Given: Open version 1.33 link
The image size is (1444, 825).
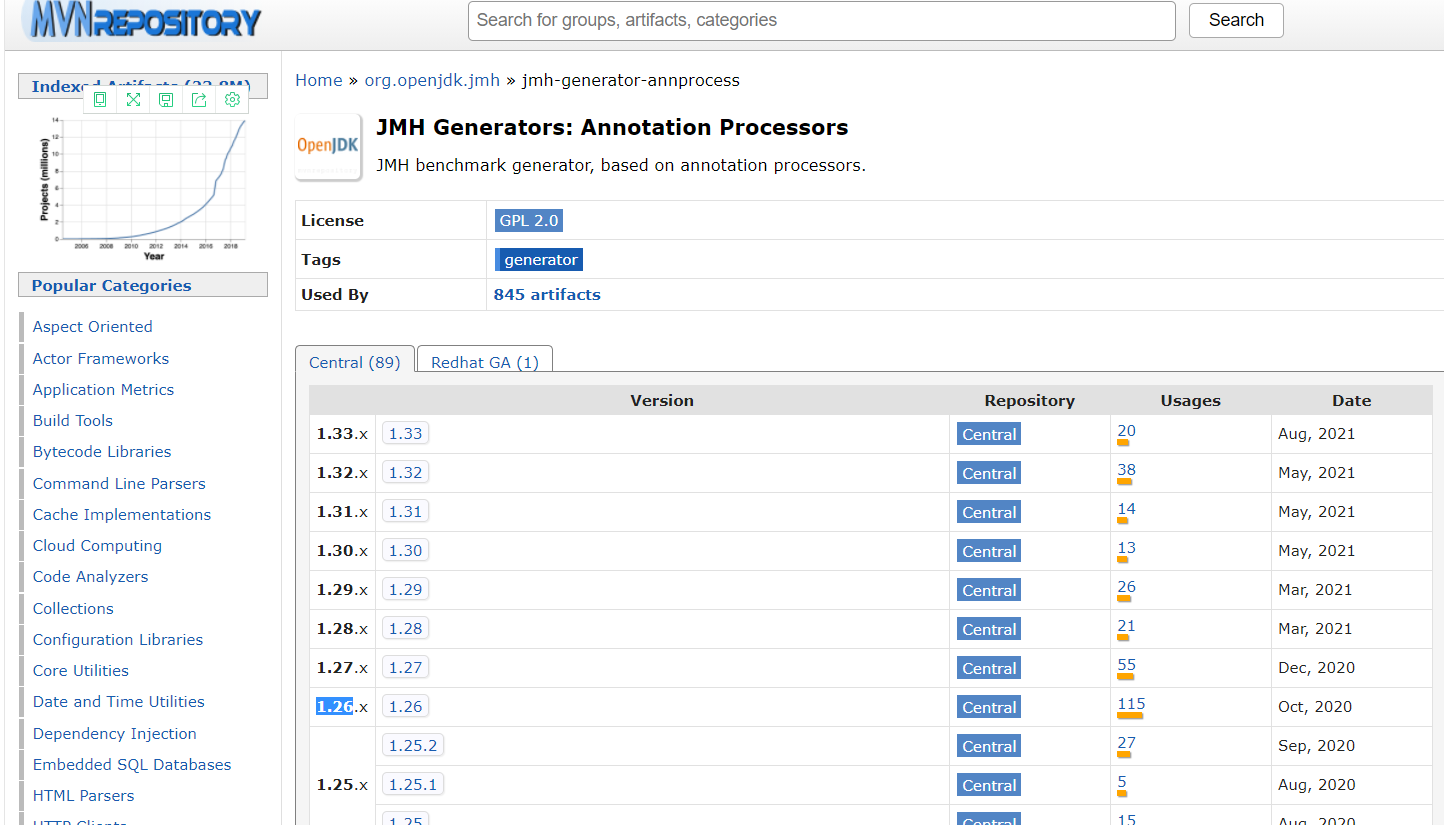Looking at the screenshot, I should click(405, 433).
